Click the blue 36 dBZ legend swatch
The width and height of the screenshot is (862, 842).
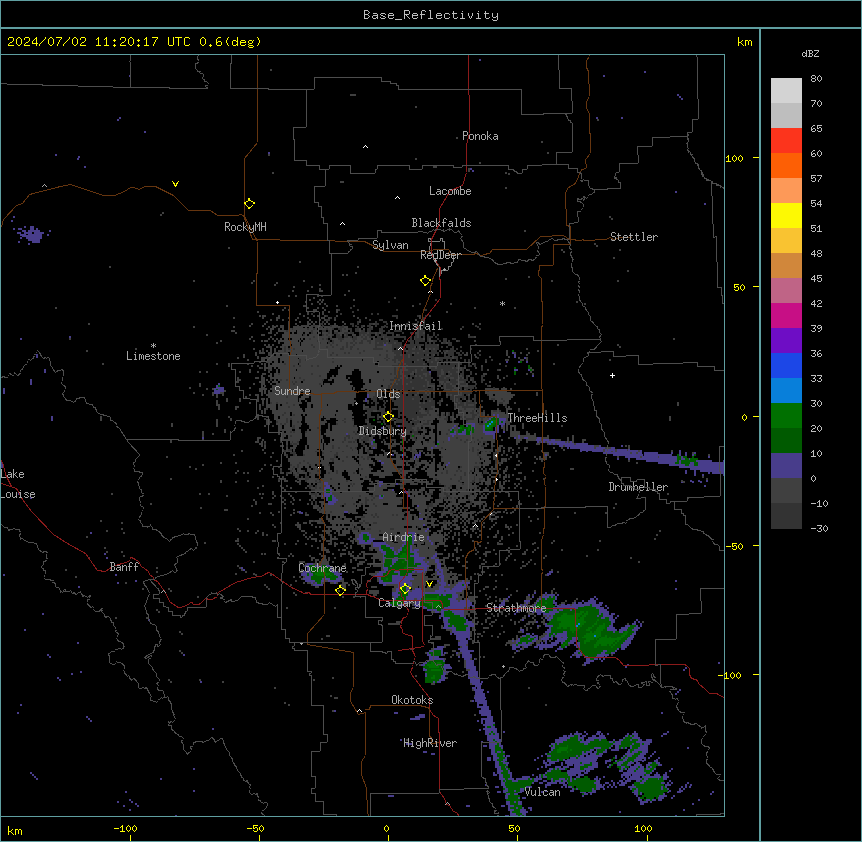(x=786, y=365)
